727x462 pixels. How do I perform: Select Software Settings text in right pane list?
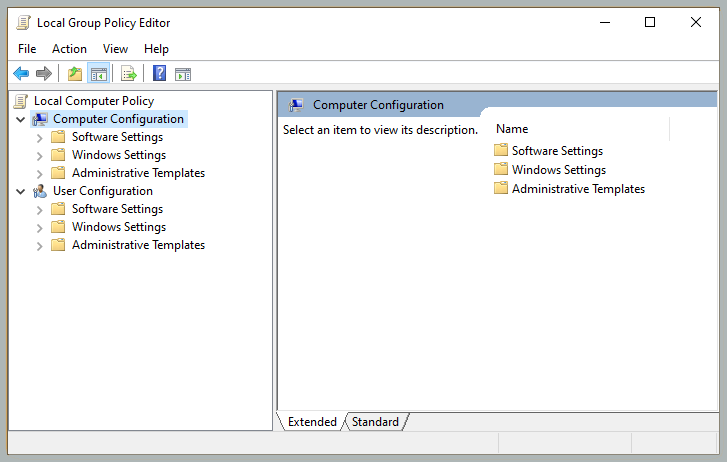pos(557,151)
